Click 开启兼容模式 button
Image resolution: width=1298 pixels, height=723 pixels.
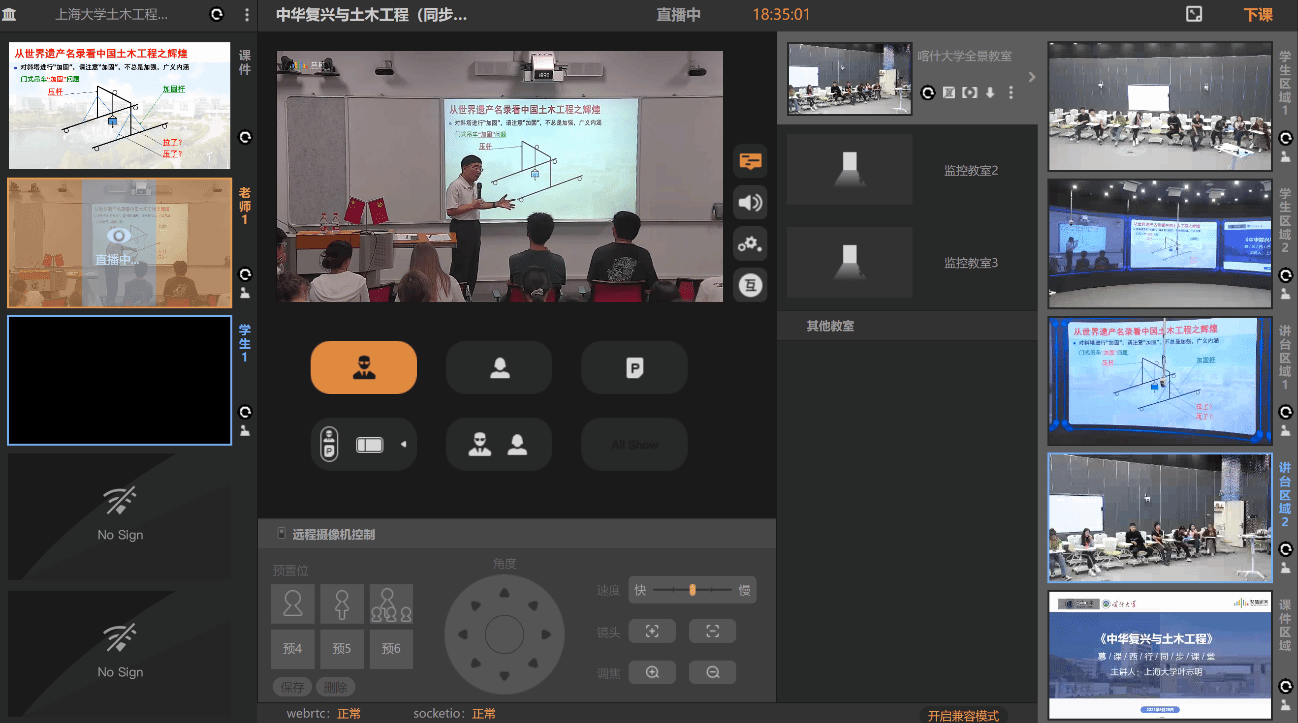point(963,716)
